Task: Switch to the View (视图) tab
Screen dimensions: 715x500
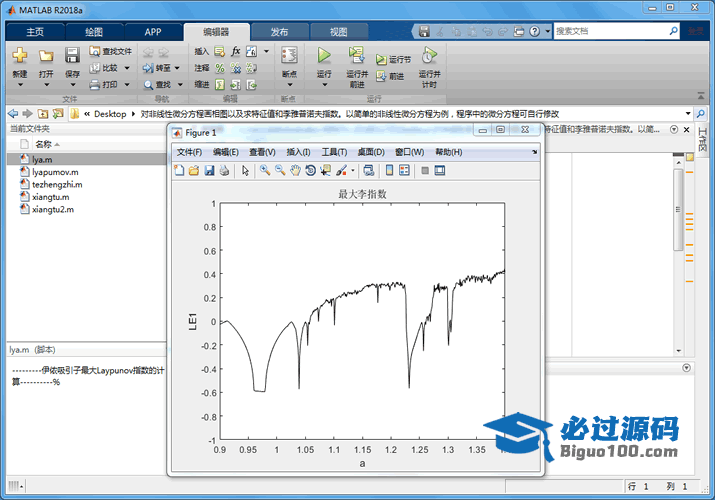Action: coord(338,32)
